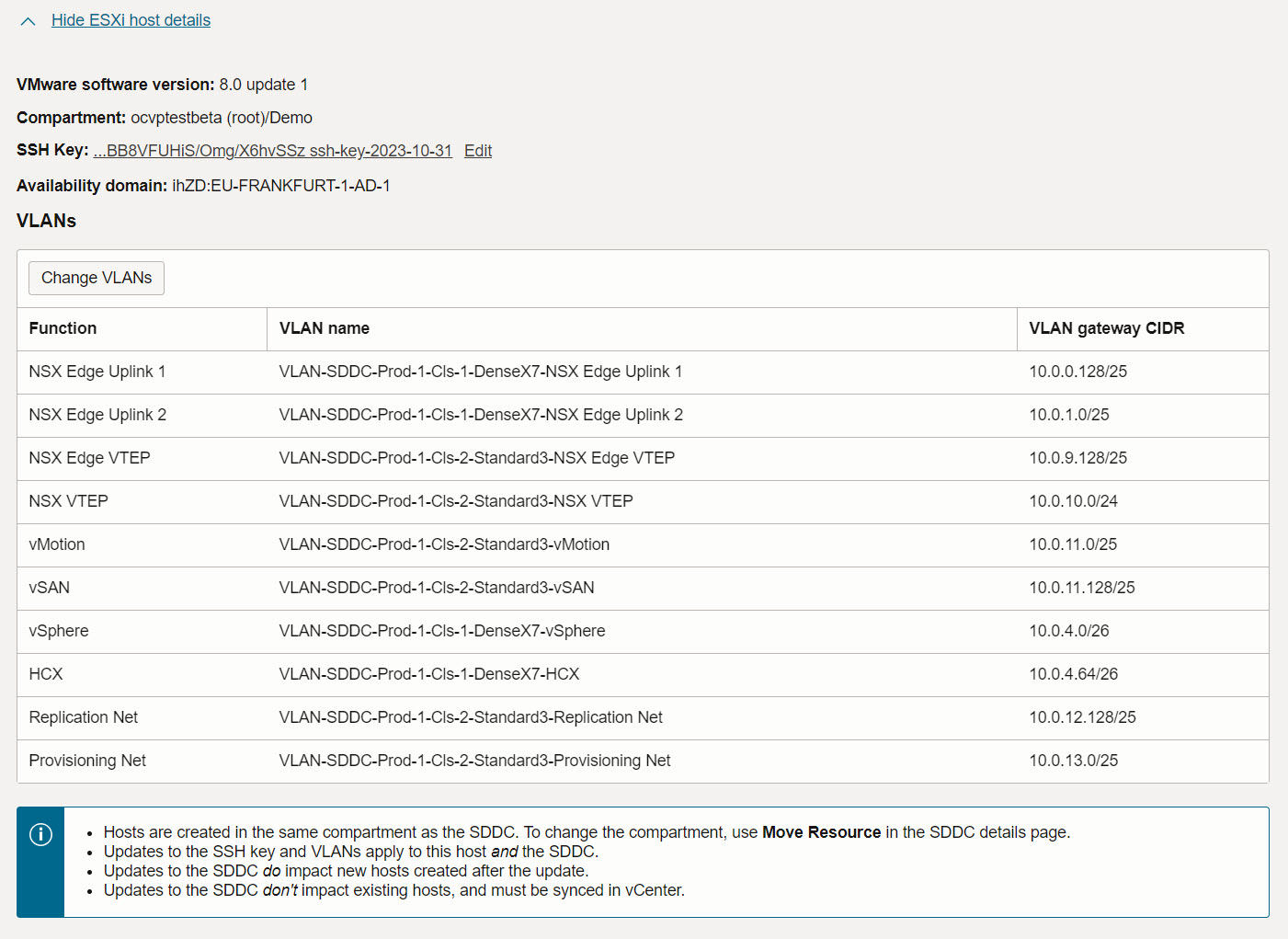Select VLAN-SDDC-Prod-1-Cls-2-Standard3-NSX VTEP name

point(456,501)
